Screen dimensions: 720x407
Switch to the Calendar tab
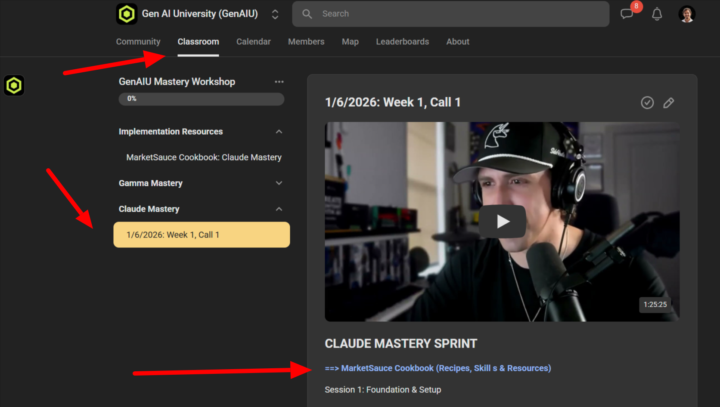[253, 42]
